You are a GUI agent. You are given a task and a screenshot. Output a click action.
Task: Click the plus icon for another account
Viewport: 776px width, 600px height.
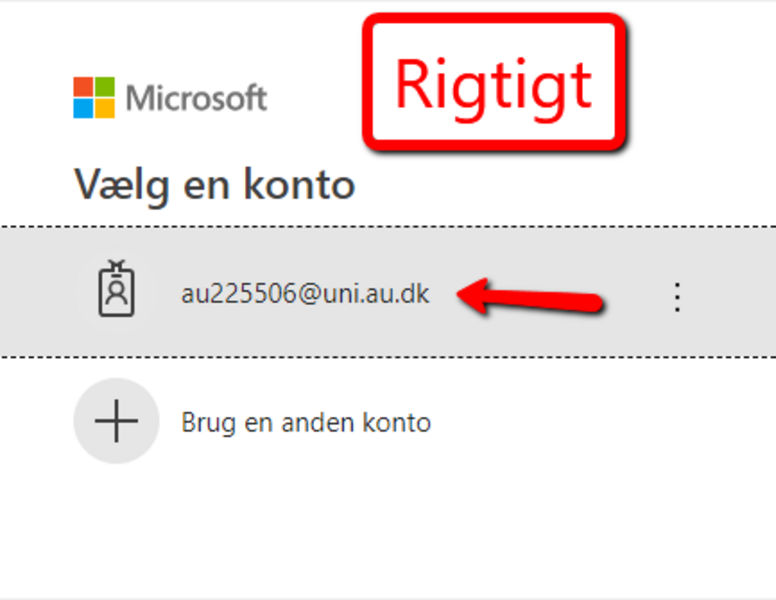(x=116, y=421)
